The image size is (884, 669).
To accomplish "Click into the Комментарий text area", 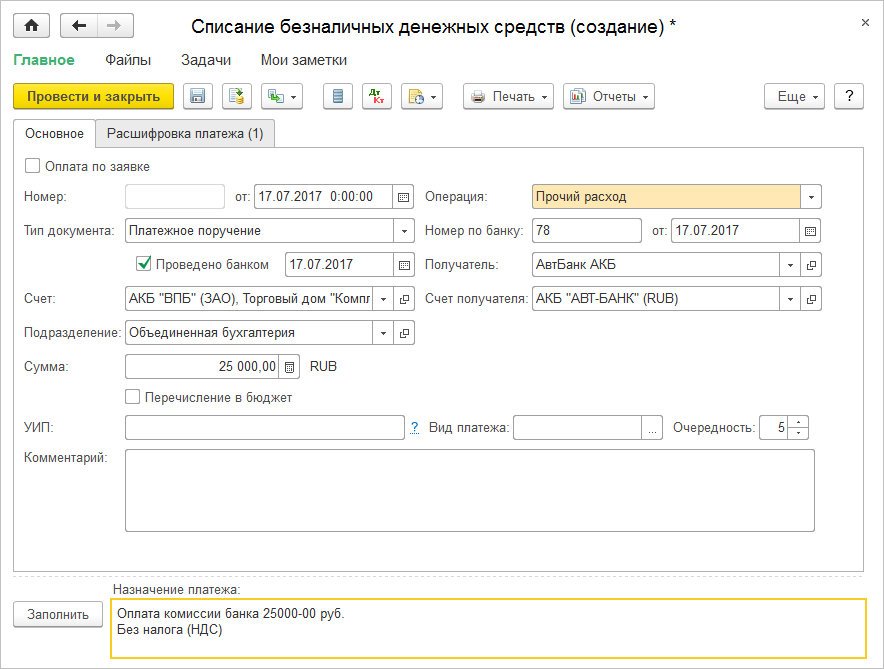I will tap(470, 490).
